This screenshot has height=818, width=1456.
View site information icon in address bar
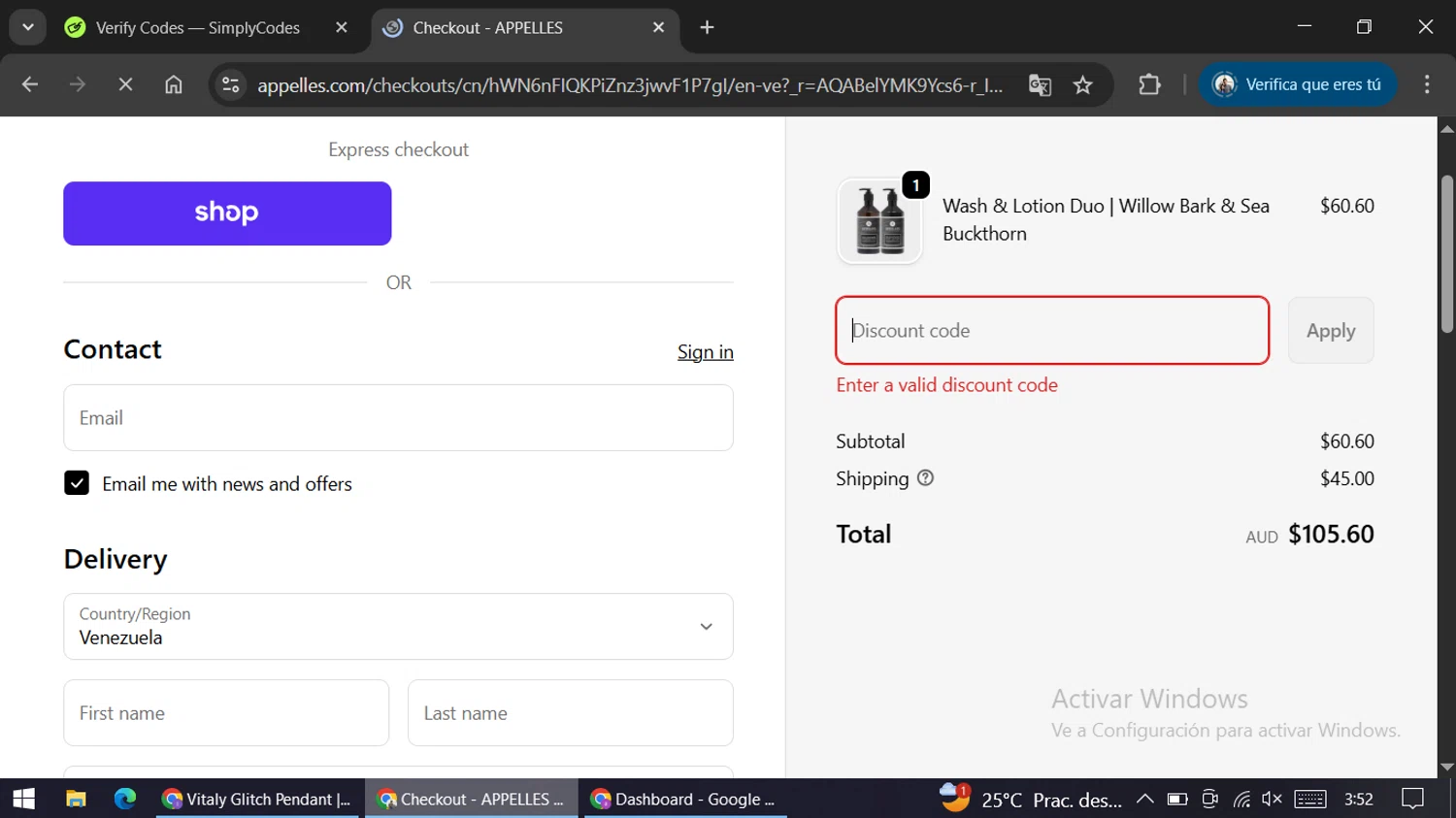(231, 85)
